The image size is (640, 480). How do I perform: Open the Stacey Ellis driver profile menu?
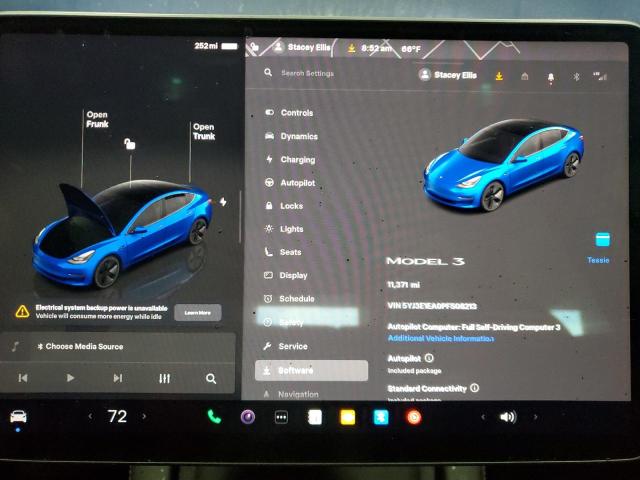448,75
